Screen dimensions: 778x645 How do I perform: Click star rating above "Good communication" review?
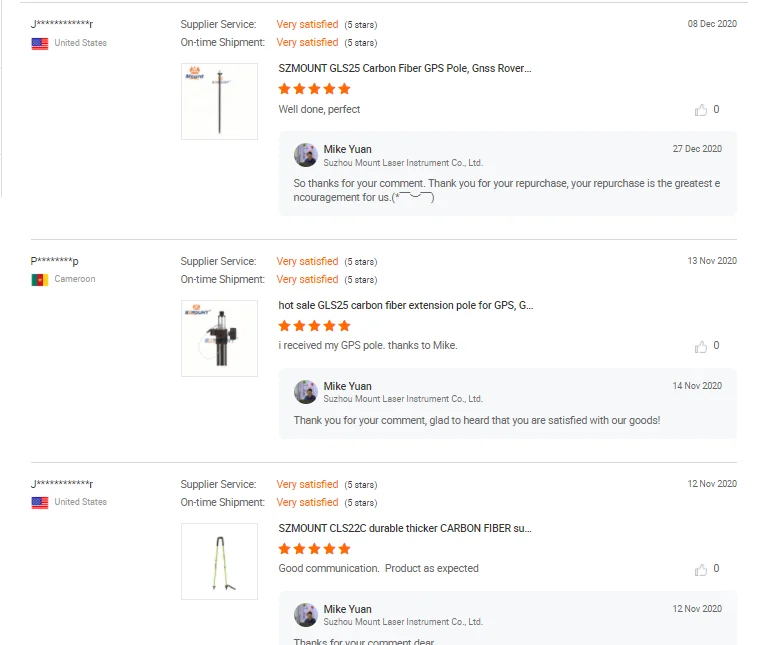pos(314,549)
